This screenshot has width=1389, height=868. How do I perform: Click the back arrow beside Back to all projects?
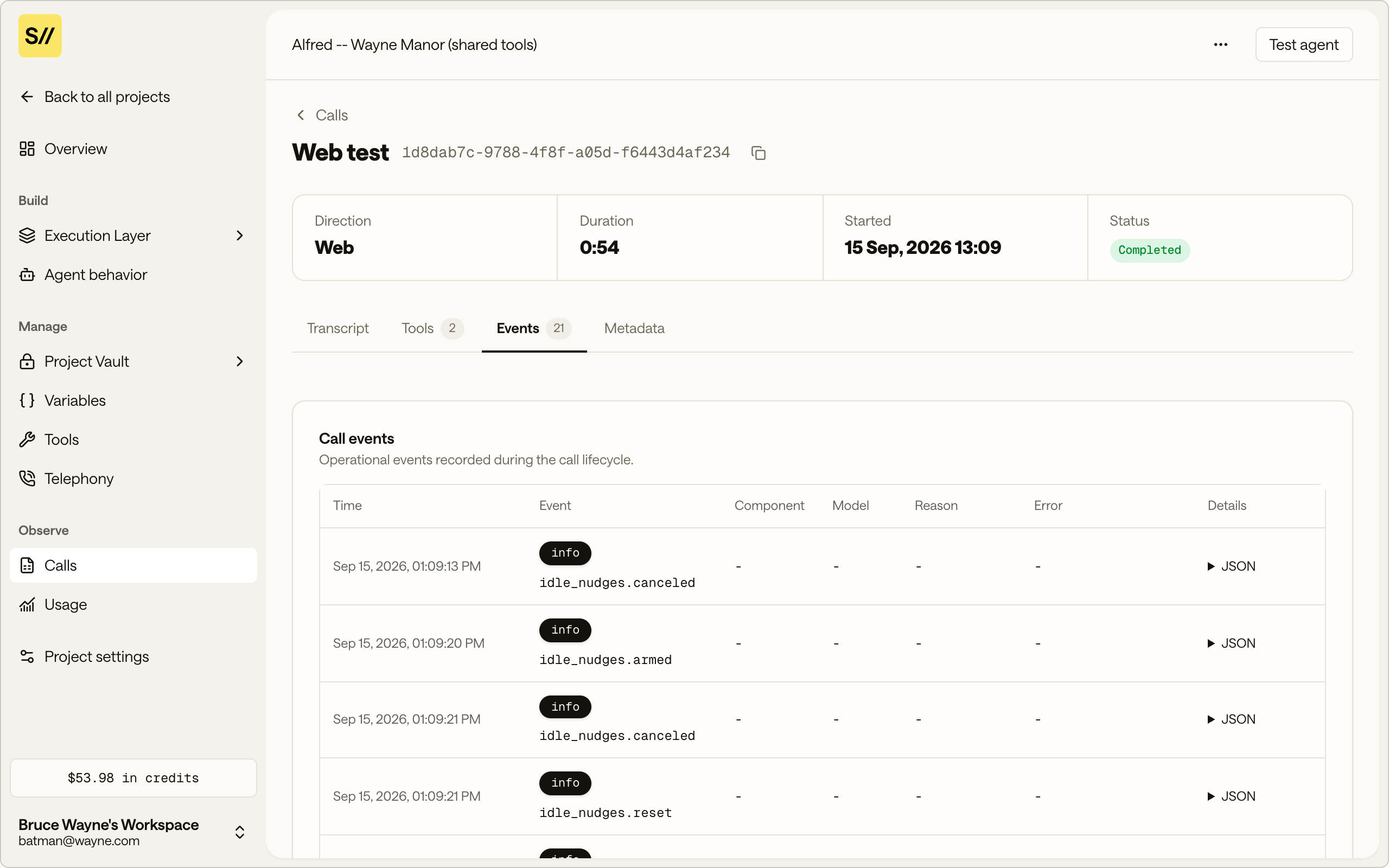coord(27,97)
